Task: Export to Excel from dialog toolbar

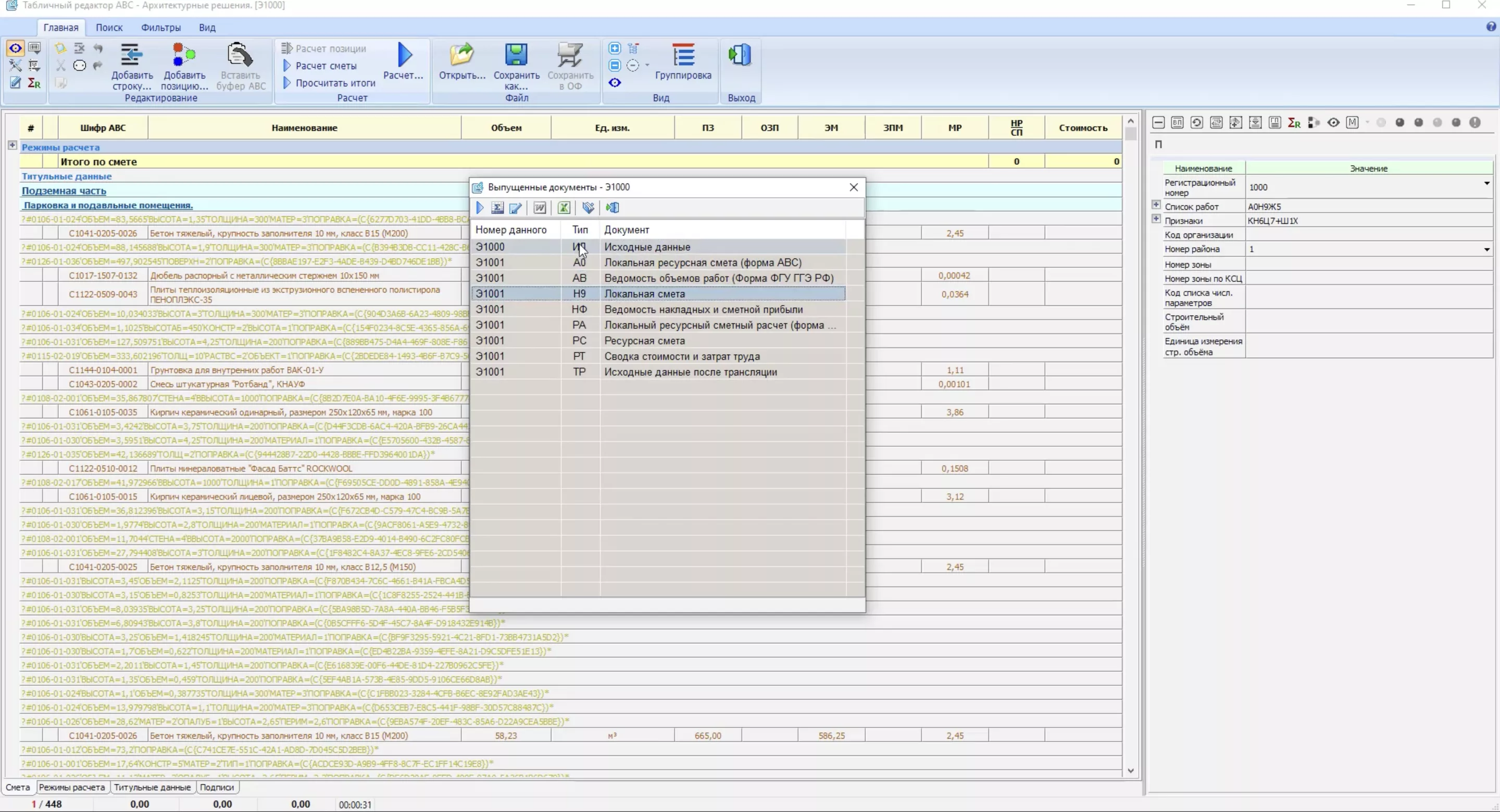Action: [x=564, y=208]
